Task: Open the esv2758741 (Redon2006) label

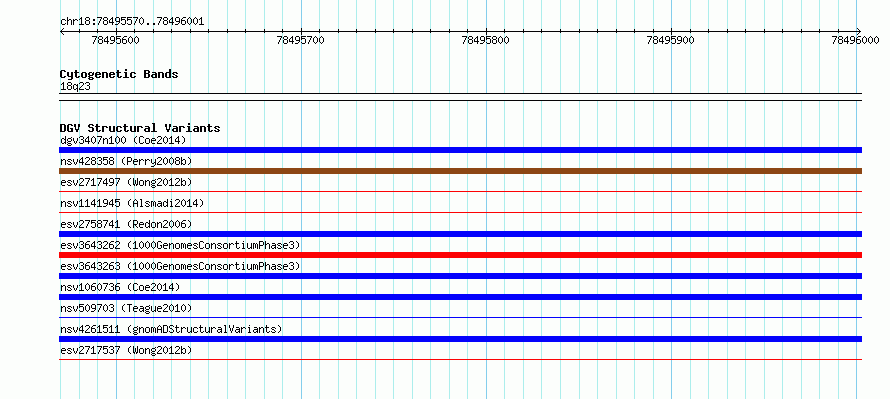Action: click(x=126, y=224)
